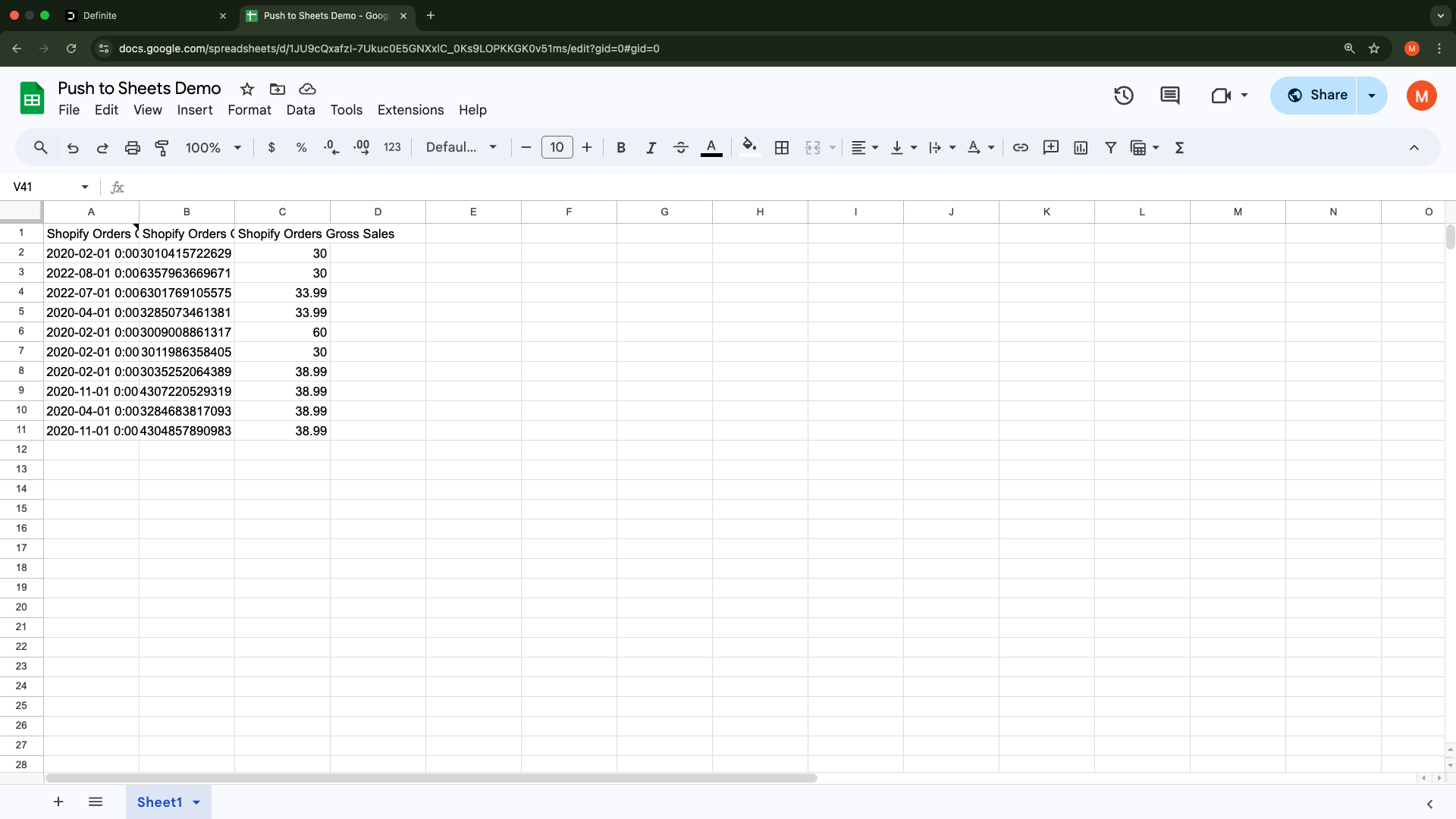Open the All Sheets list icon

click(x=96, y=802)
